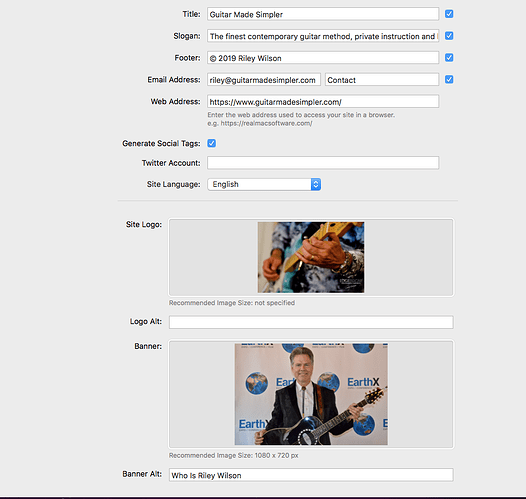Click the Banner Alt text field
The width and height of the screenshot is (526, 499).
[311, 475]
